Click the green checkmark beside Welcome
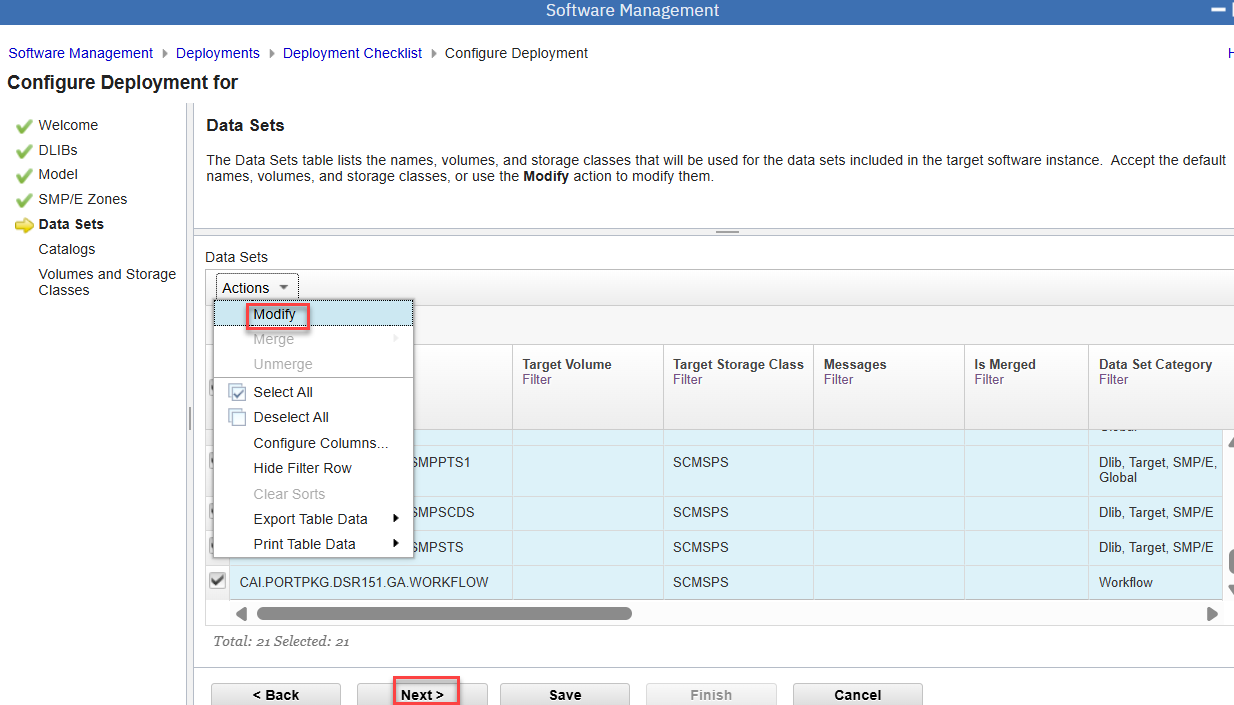 [x=24, y=126]
